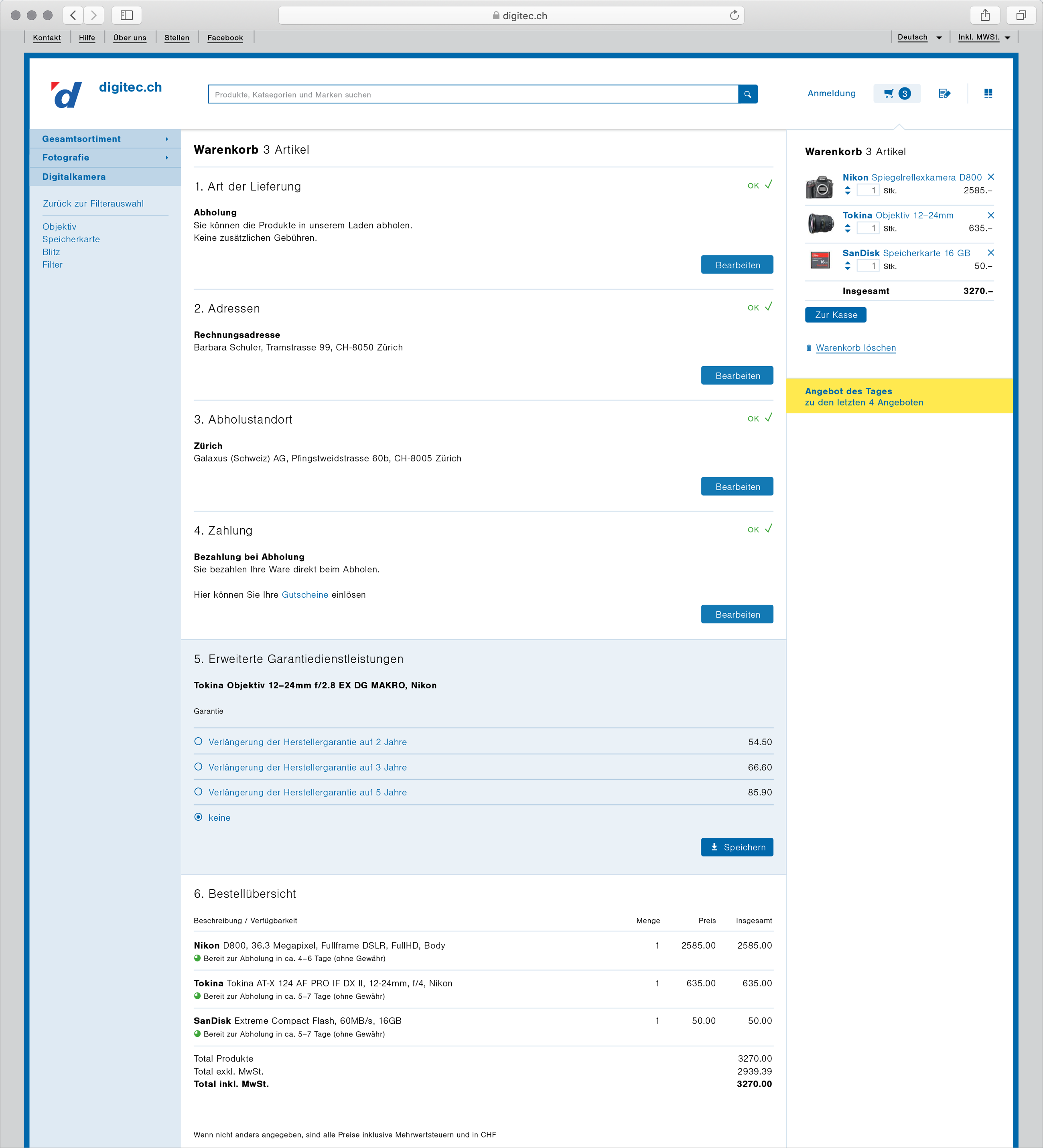Open SanDisk Speicherkarte 16 GB cart link
This screenshot has width=1043, height=1148.
(x=906, y=254)
